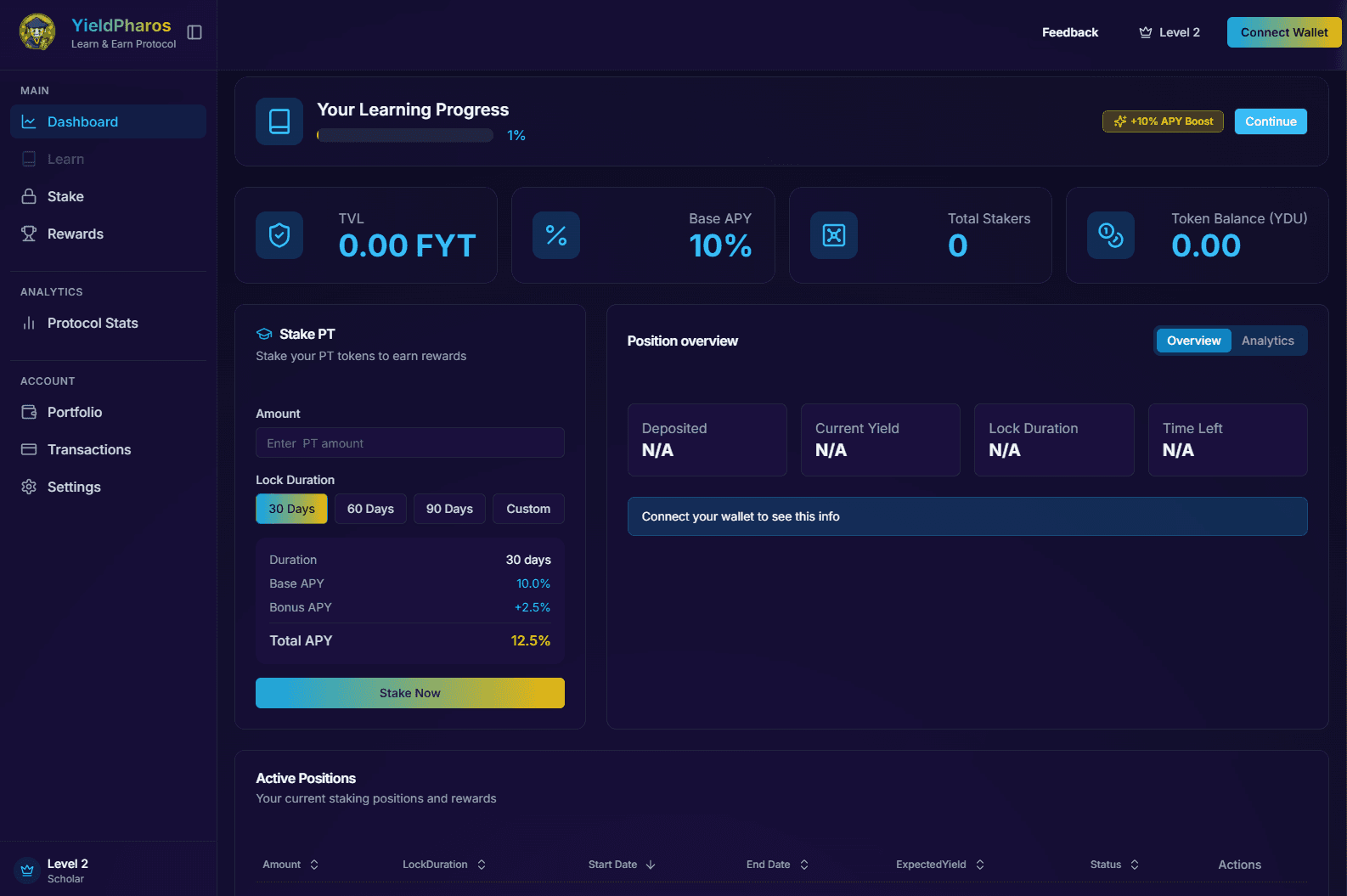Click the YieldPharos logo avatar
Image resolution: width=1347 pixels, height=896 pixels.
(37, 32)
